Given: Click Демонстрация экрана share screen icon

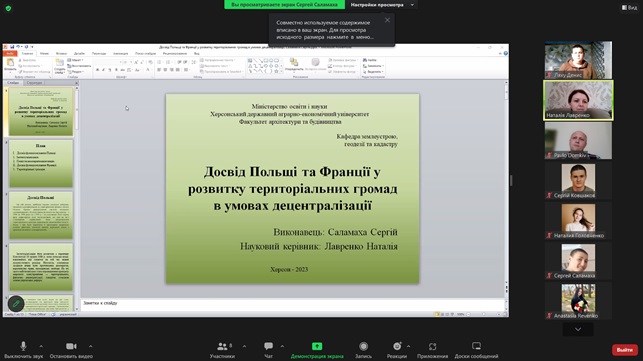Looking at the screenshot, I should tap(317, 346).
